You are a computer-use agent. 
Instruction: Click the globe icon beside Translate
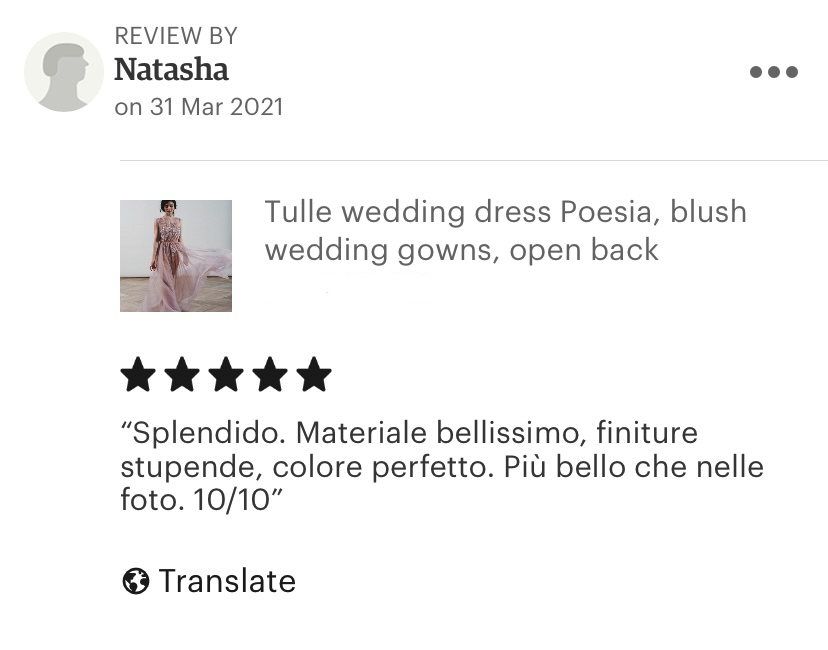136,581
